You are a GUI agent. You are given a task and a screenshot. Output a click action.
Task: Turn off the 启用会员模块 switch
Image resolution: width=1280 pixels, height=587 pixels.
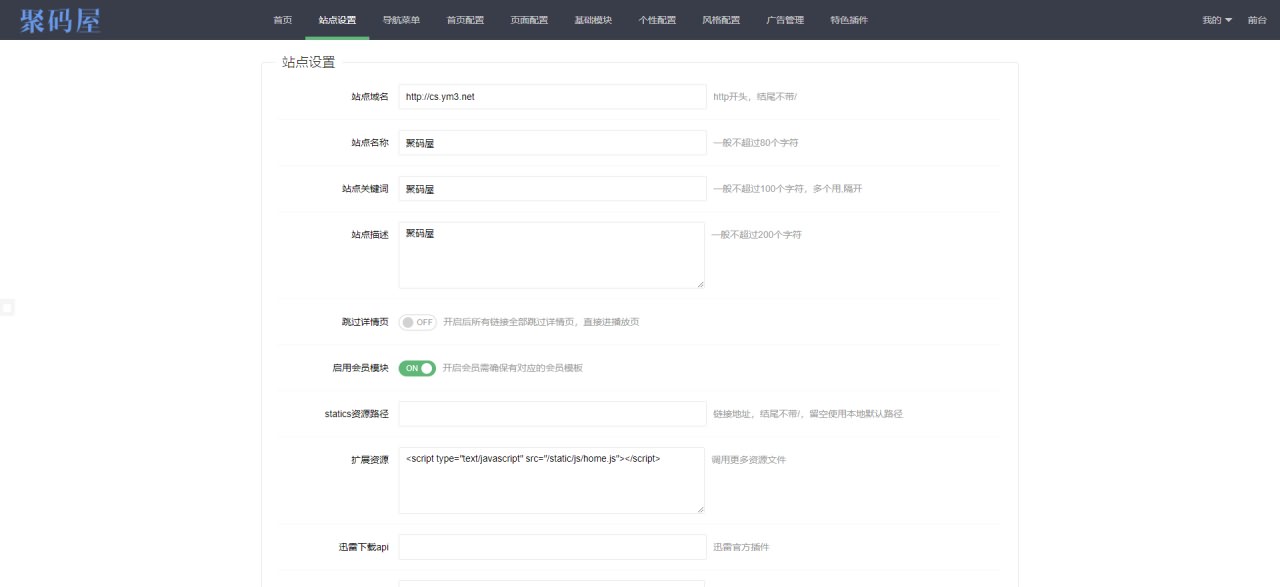coord(417,368)
